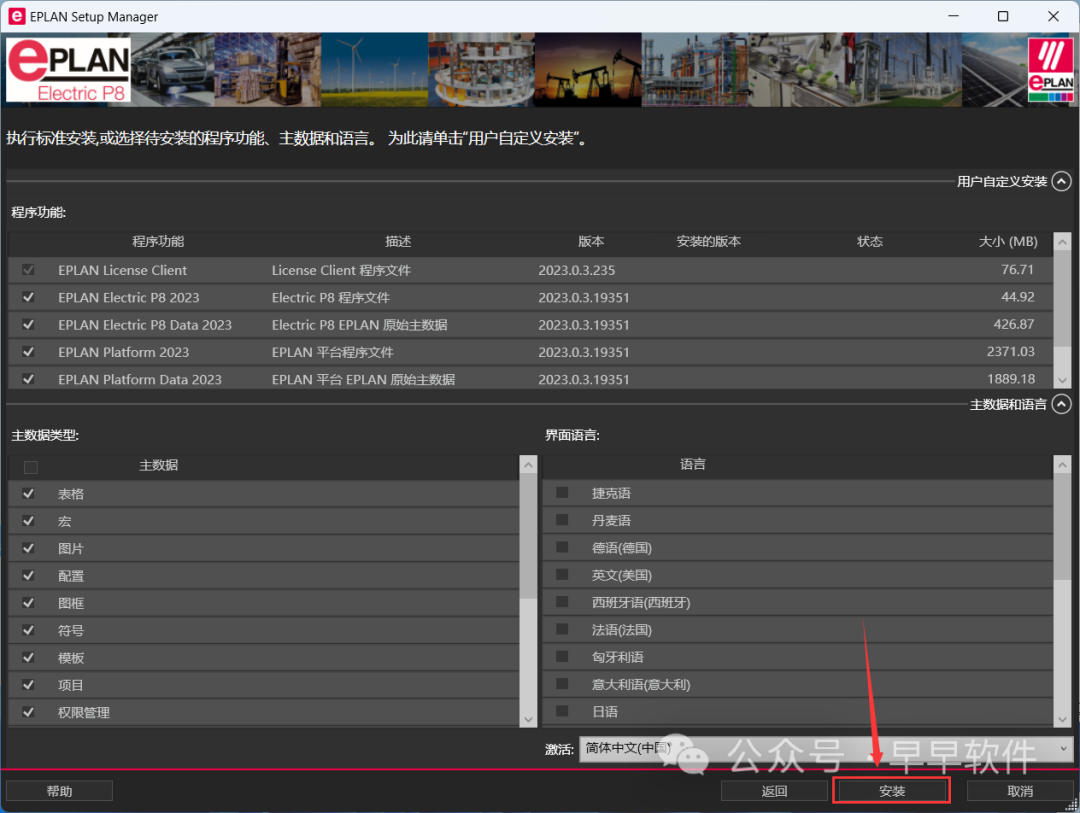Screen dimensions: 1080x813
Task: Uncheck EPLAN Platform Data 2023 checkbox
Action: coord(28,379)
